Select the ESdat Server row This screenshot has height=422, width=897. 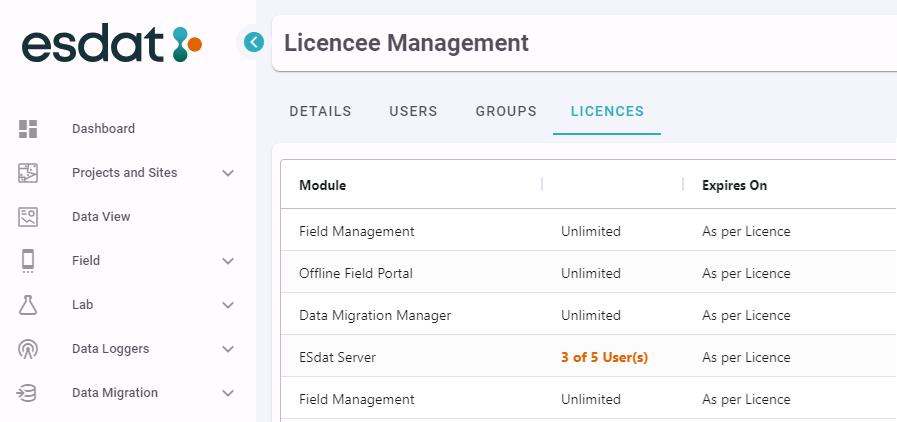point(589,357)
